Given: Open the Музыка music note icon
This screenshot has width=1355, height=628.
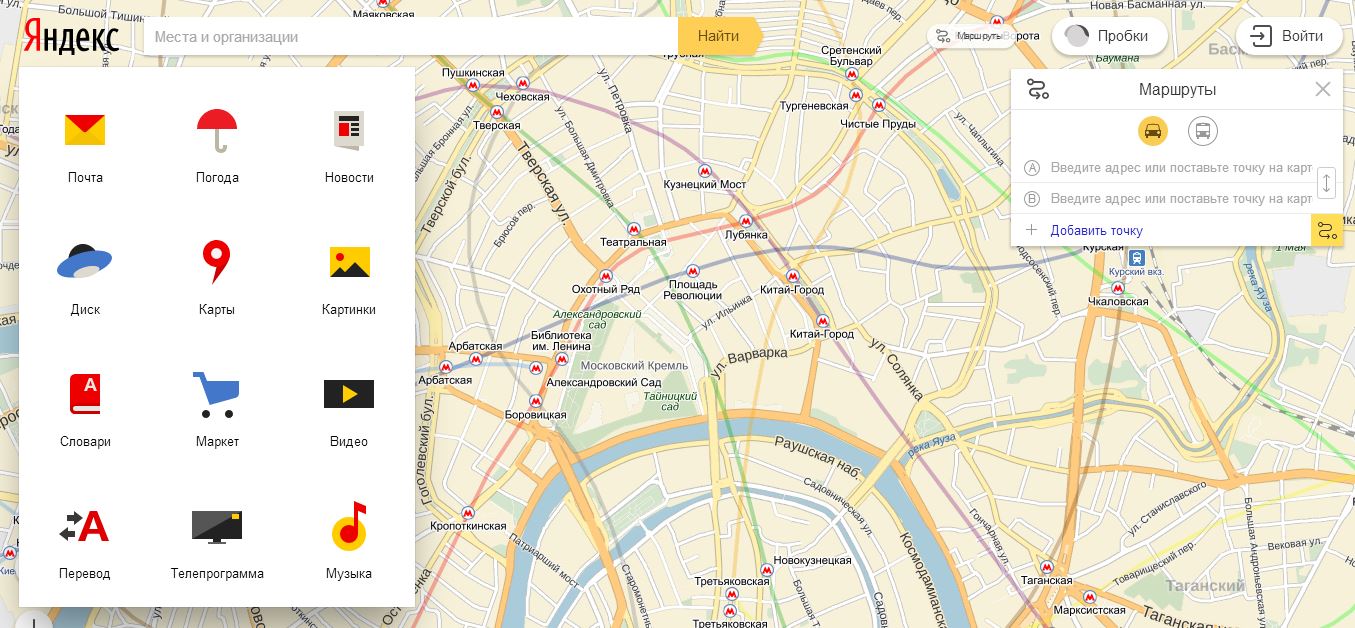Looking at the screenshot, I should pyautogui.click(x=349, y=526).
